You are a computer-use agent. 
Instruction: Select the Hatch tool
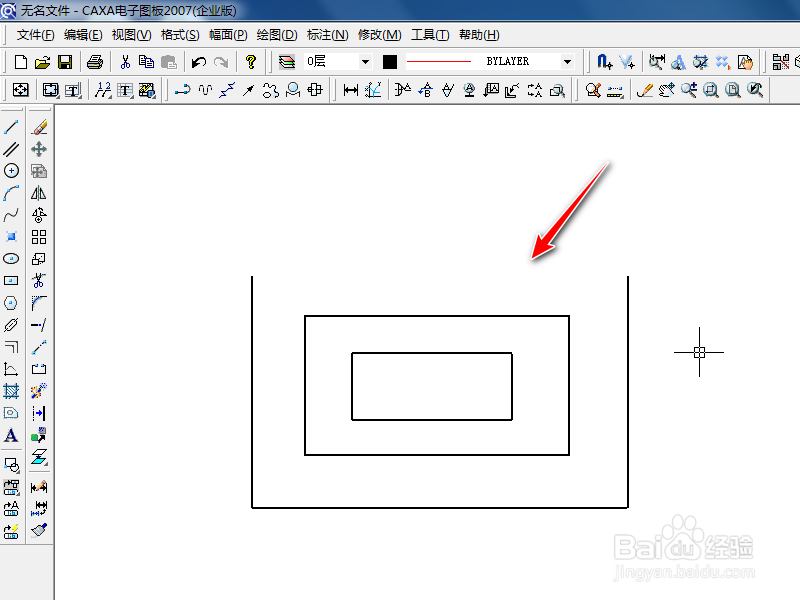[11, 391]
